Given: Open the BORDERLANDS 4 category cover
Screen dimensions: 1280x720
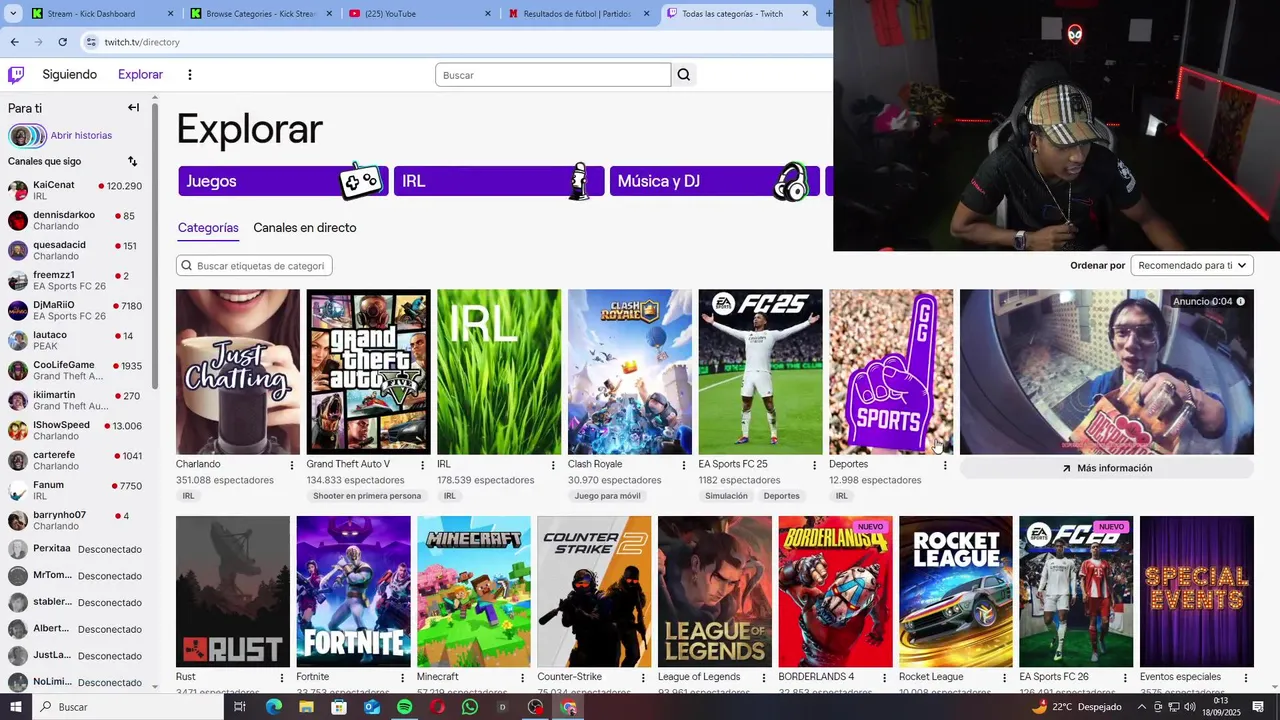Looking at the screenshot, I should pos(835,591).
